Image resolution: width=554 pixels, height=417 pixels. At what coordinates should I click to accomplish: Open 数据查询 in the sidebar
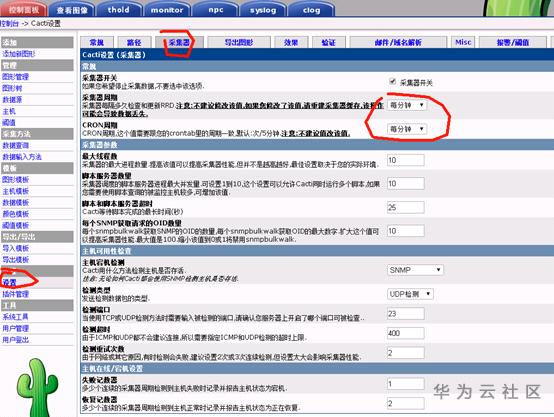click(x=16, y=145)
